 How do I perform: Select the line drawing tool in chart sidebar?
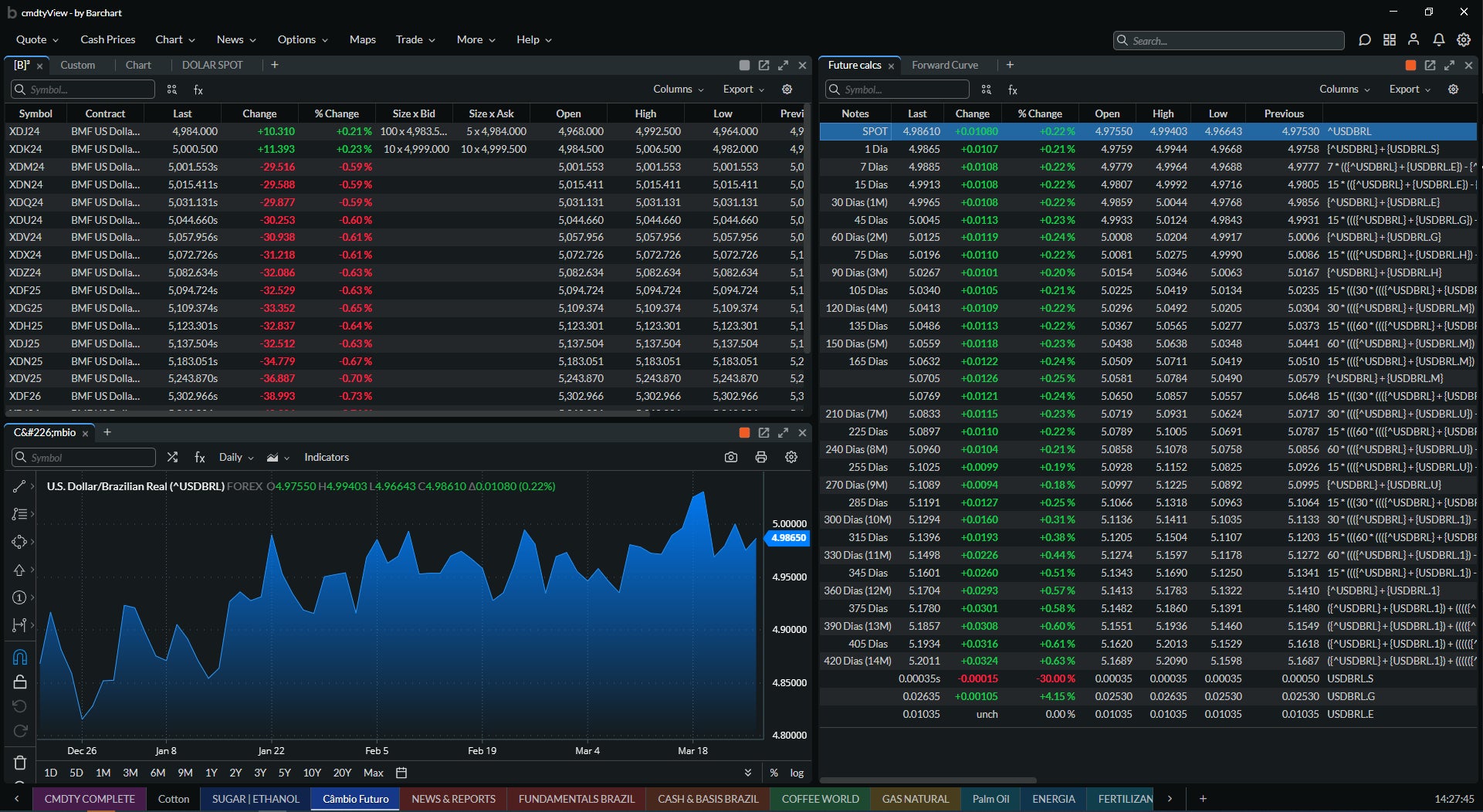point(19,486)
